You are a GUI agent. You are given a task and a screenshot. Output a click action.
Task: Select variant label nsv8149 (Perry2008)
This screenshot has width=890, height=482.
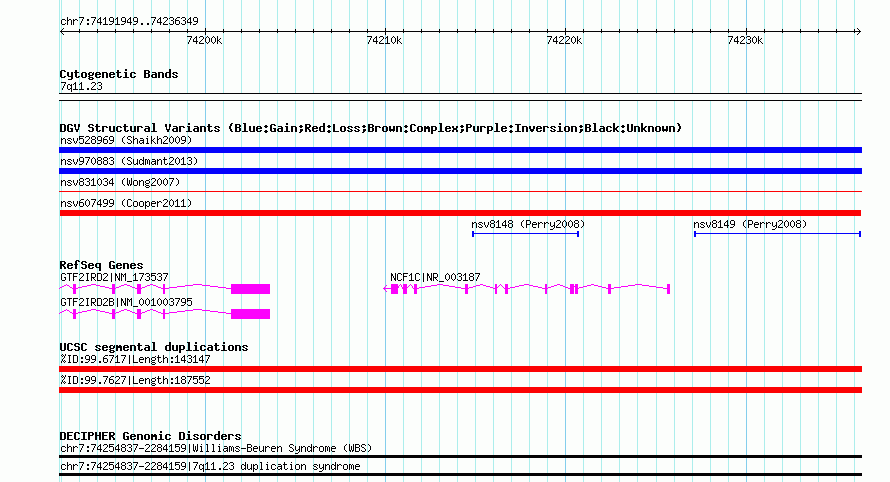750,224
